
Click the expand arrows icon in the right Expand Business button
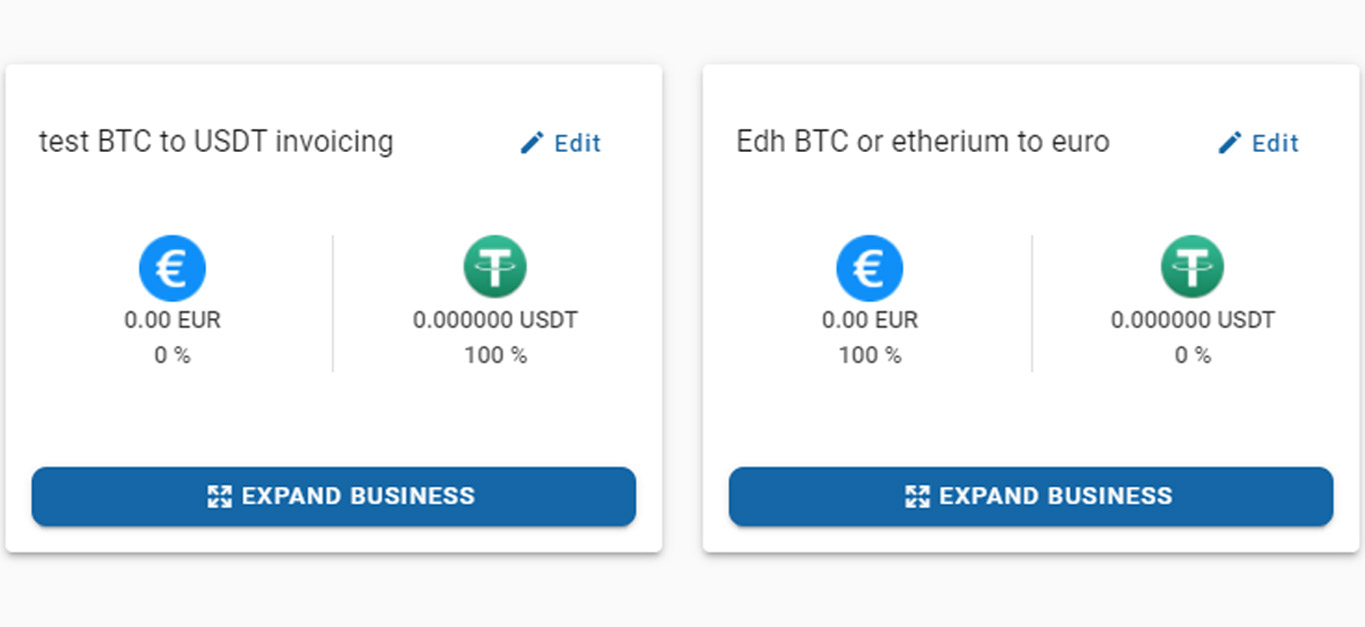917,496
